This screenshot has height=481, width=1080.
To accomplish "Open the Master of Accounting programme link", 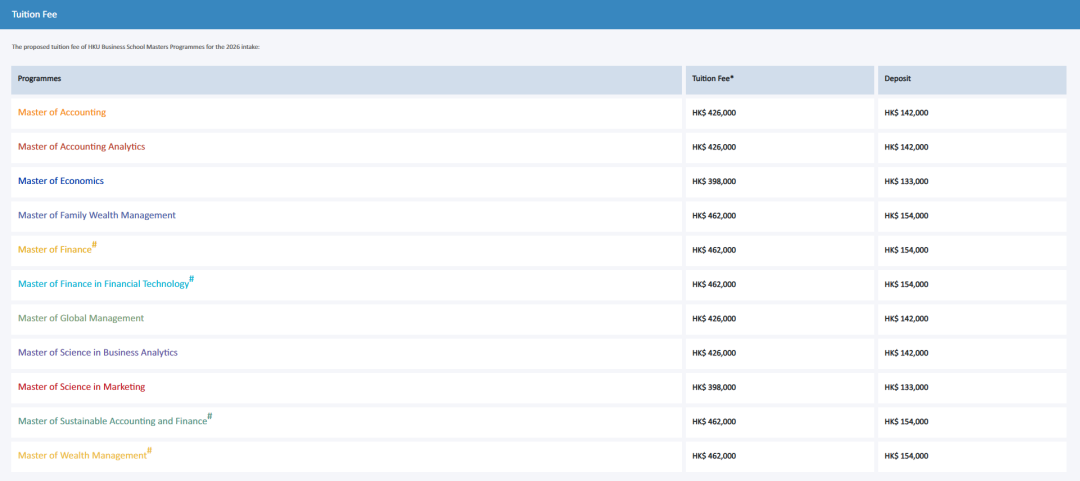I will [62, 113].
